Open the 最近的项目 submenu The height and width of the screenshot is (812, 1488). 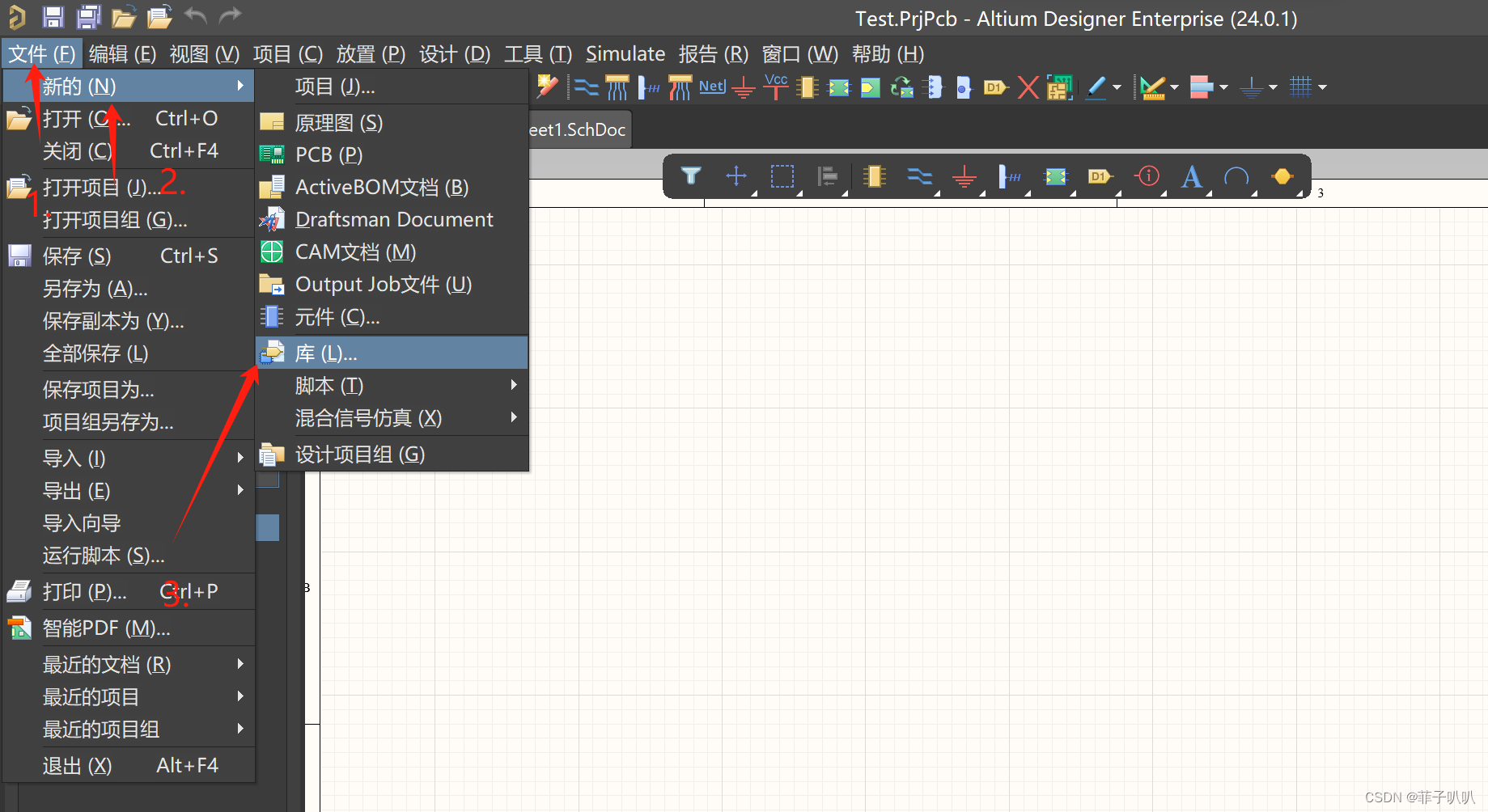[x=129, y=697]
